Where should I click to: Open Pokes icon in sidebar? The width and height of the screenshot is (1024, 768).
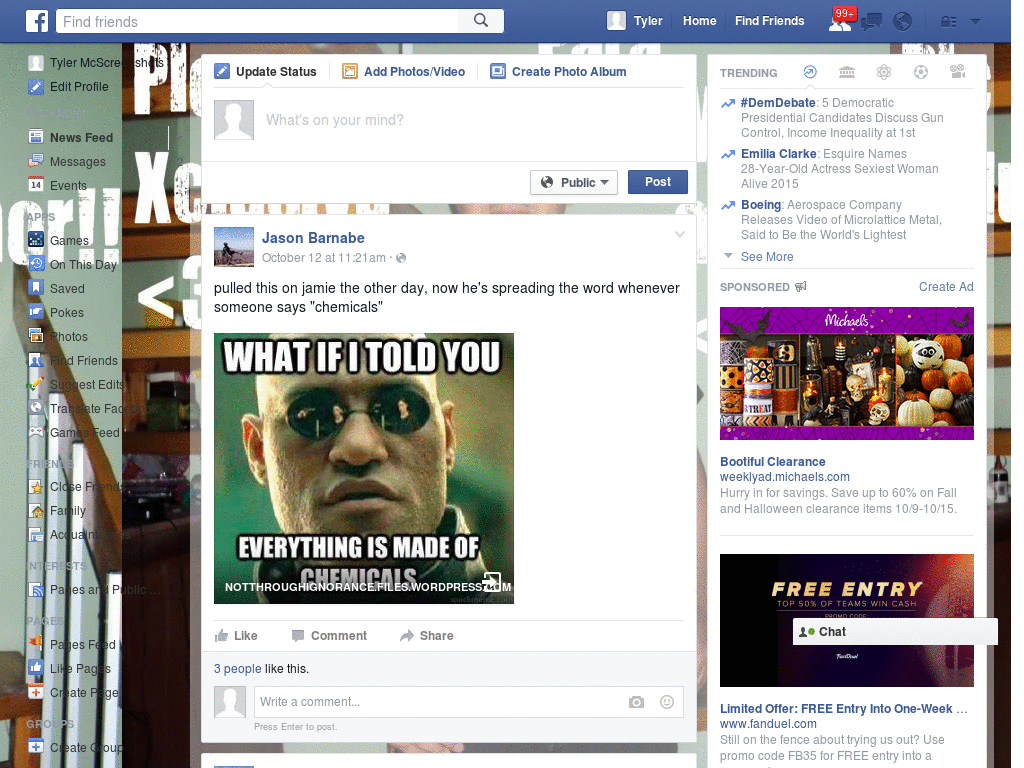36,313
